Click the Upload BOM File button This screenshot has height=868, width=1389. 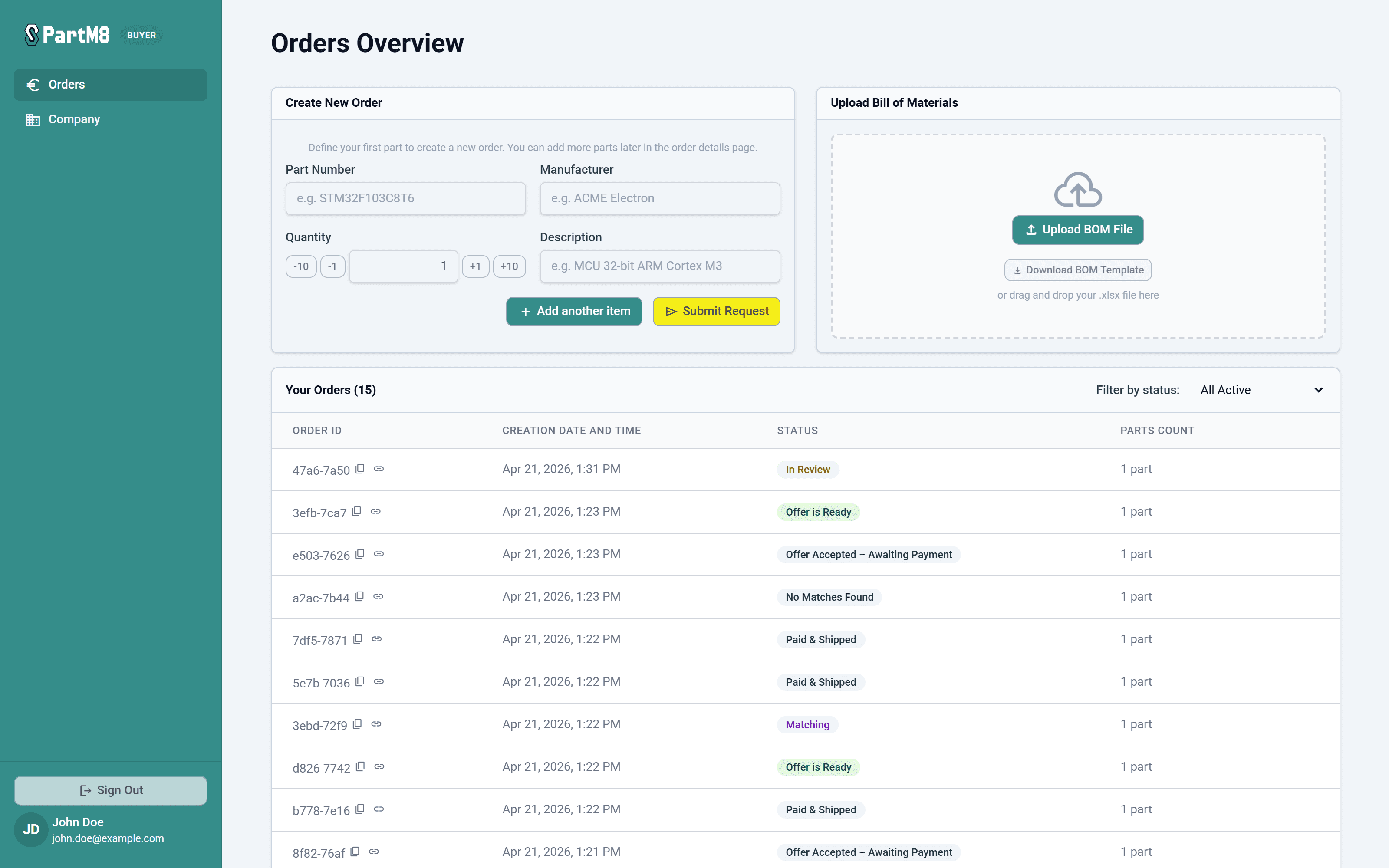point(1078,230)
